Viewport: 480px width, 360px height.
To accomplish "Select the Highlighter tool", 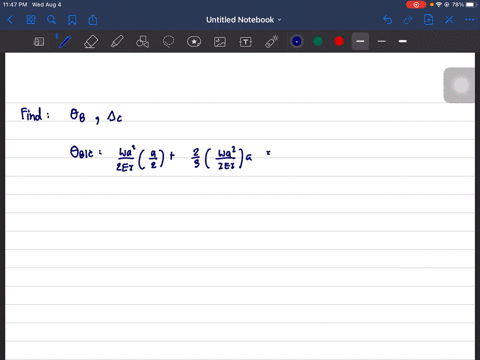I will pos(117,42).
